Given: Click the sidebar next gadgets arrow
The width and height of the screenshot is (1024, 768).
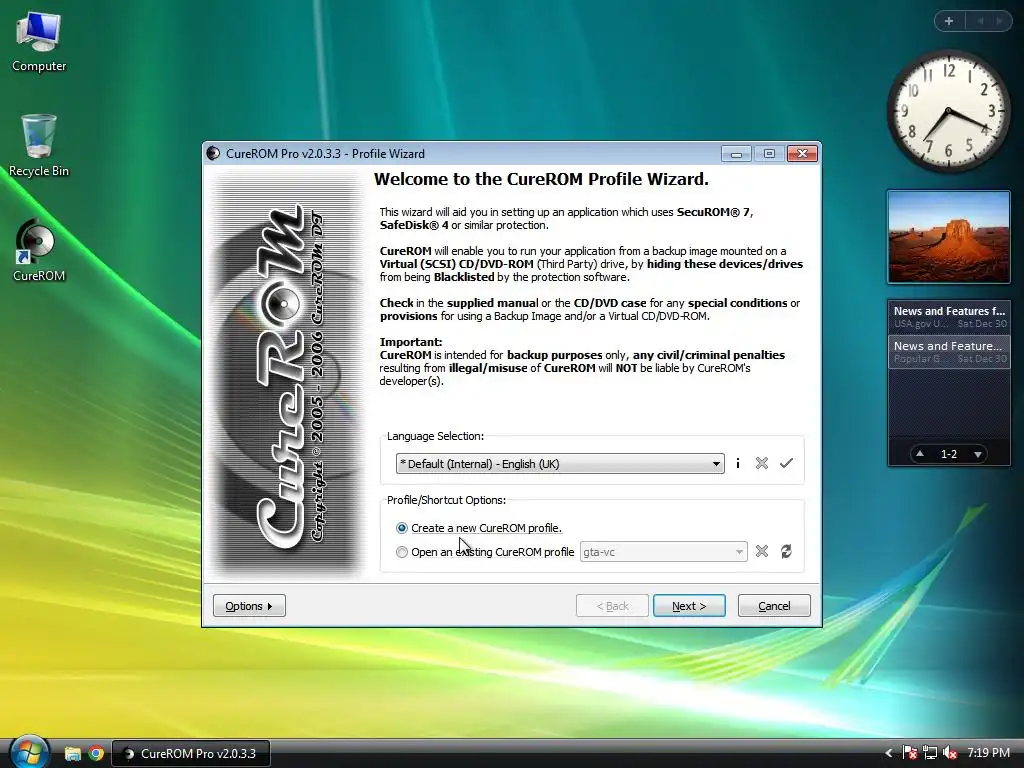Looking at the screenshot, I should pyautogui.click(x=999, y=21).
